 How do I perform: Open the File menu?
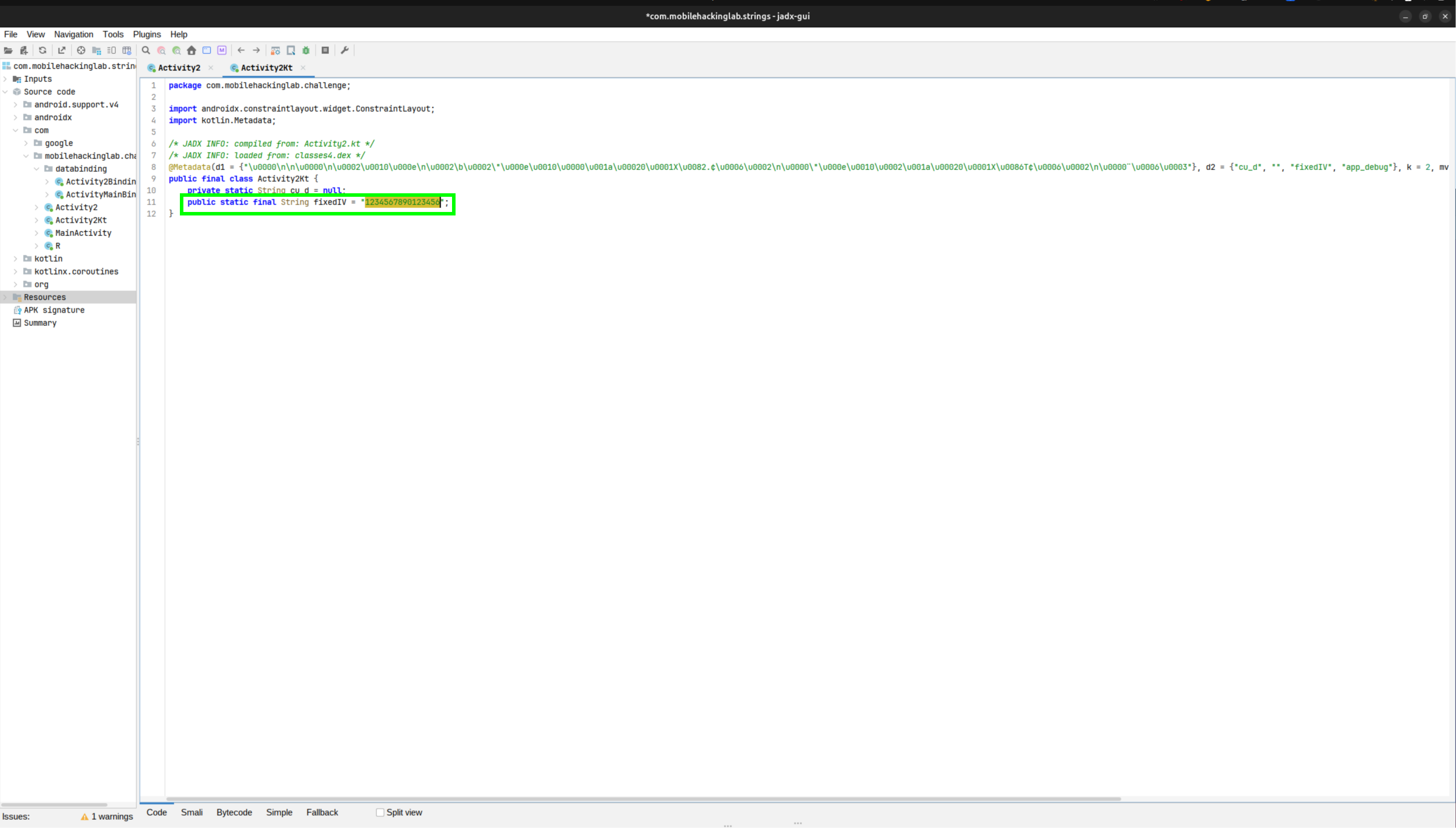(x=11, y=34)
